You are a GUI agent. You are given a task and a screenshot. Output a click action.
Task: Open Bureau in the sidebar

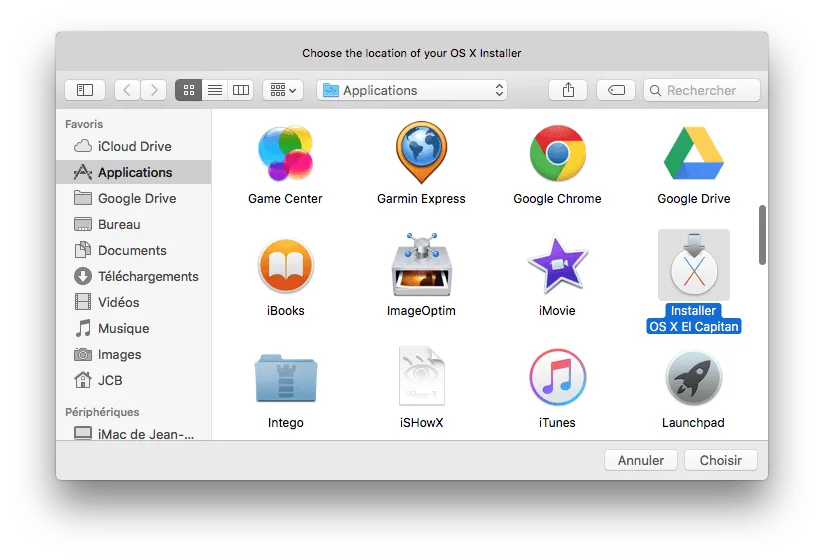coord(134,224)
